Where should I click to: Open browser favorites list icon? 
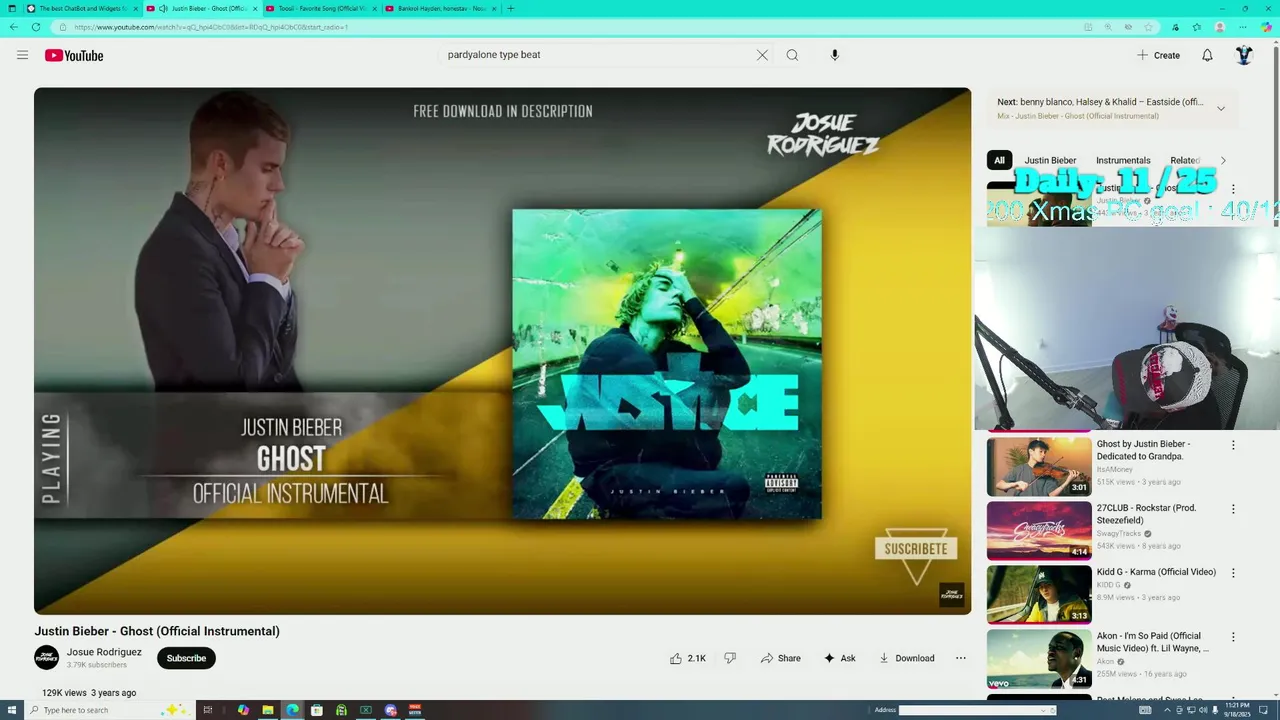pos(1196,27)
